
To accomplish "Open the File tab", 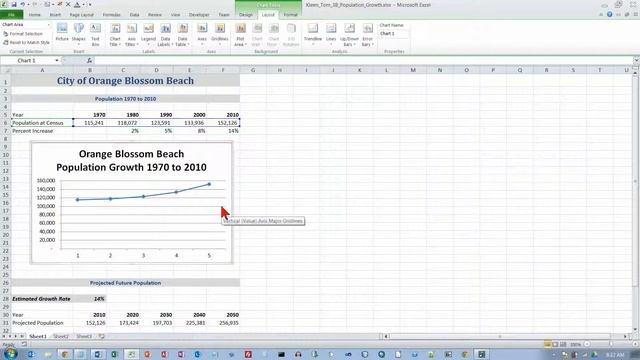I will 11,15.
